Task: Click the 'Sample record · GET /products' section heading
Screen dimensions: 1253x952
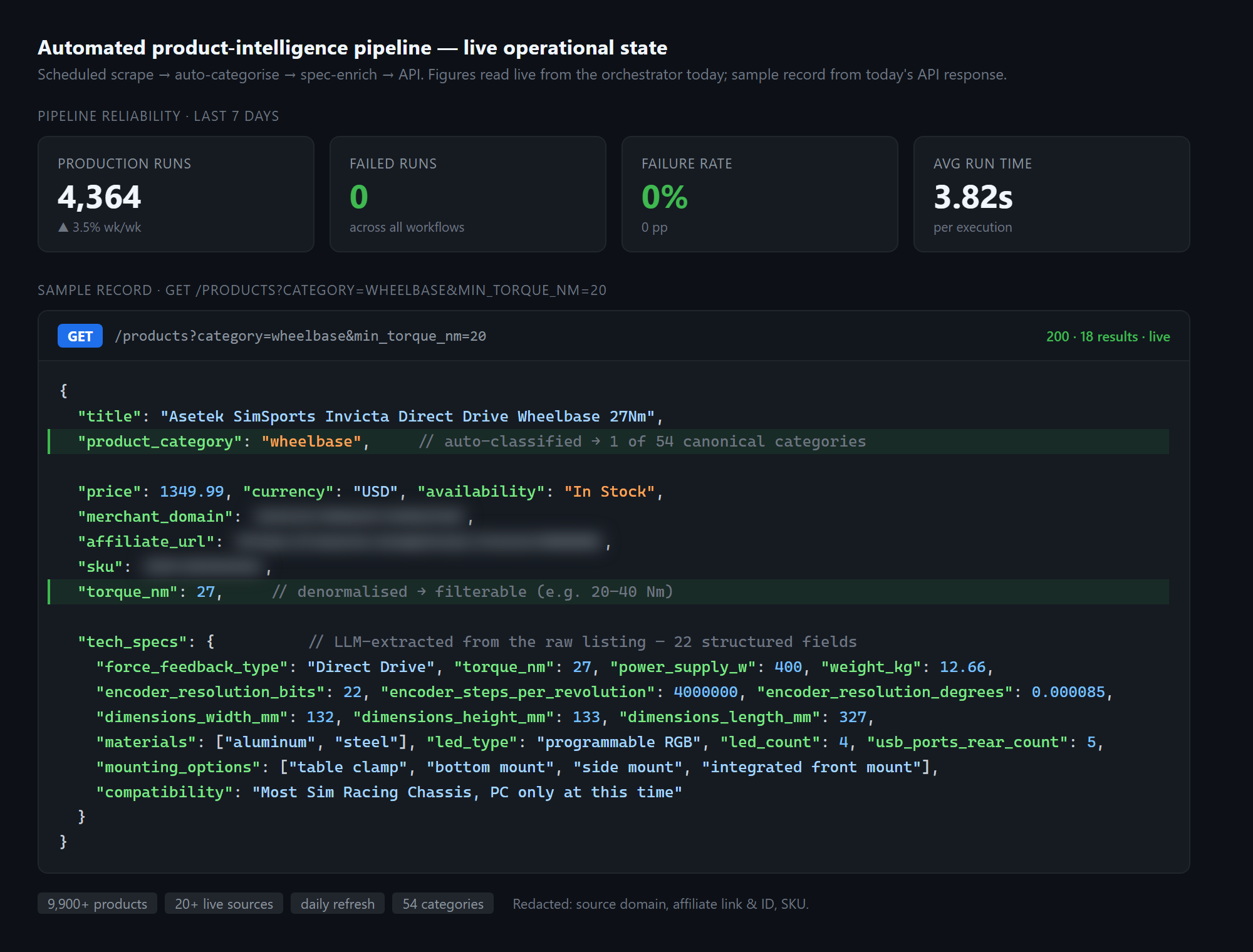Action: [x=322, y=290]
